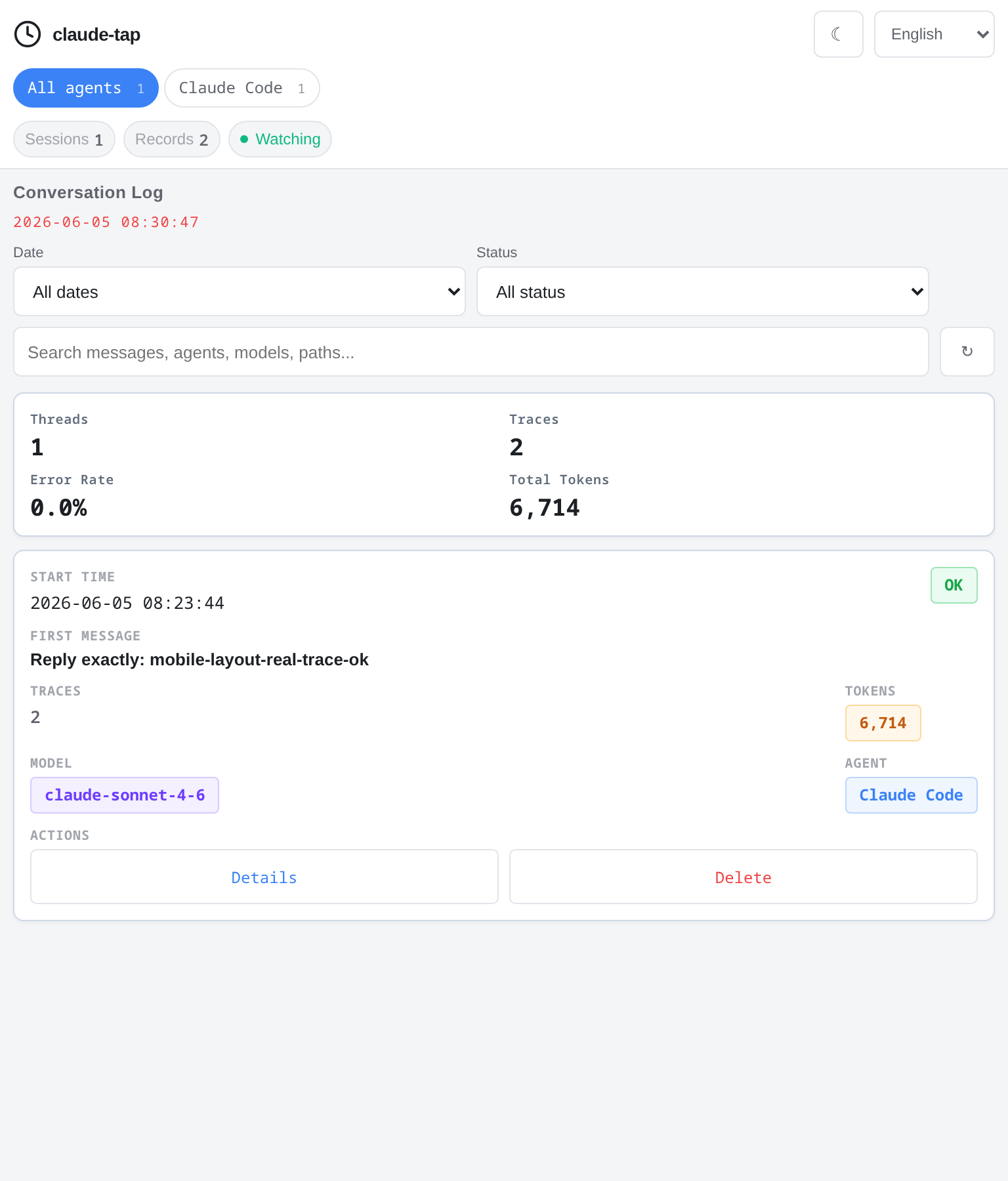This screenshot has width=1008, height=1181.
Task: Click the refresh arrow icon button
Action: click(967, 352)
